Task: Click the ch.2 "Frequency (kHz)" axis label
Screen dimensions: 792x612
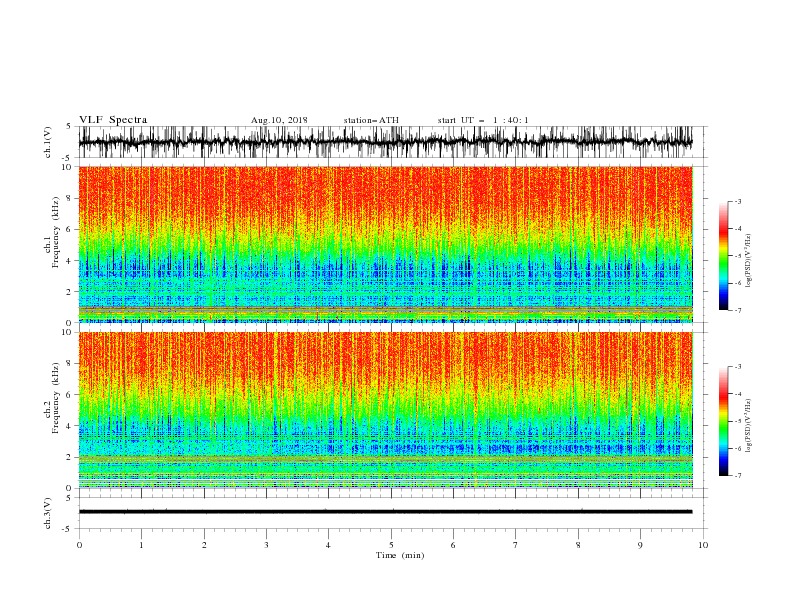Action: [x=56, y=398]
